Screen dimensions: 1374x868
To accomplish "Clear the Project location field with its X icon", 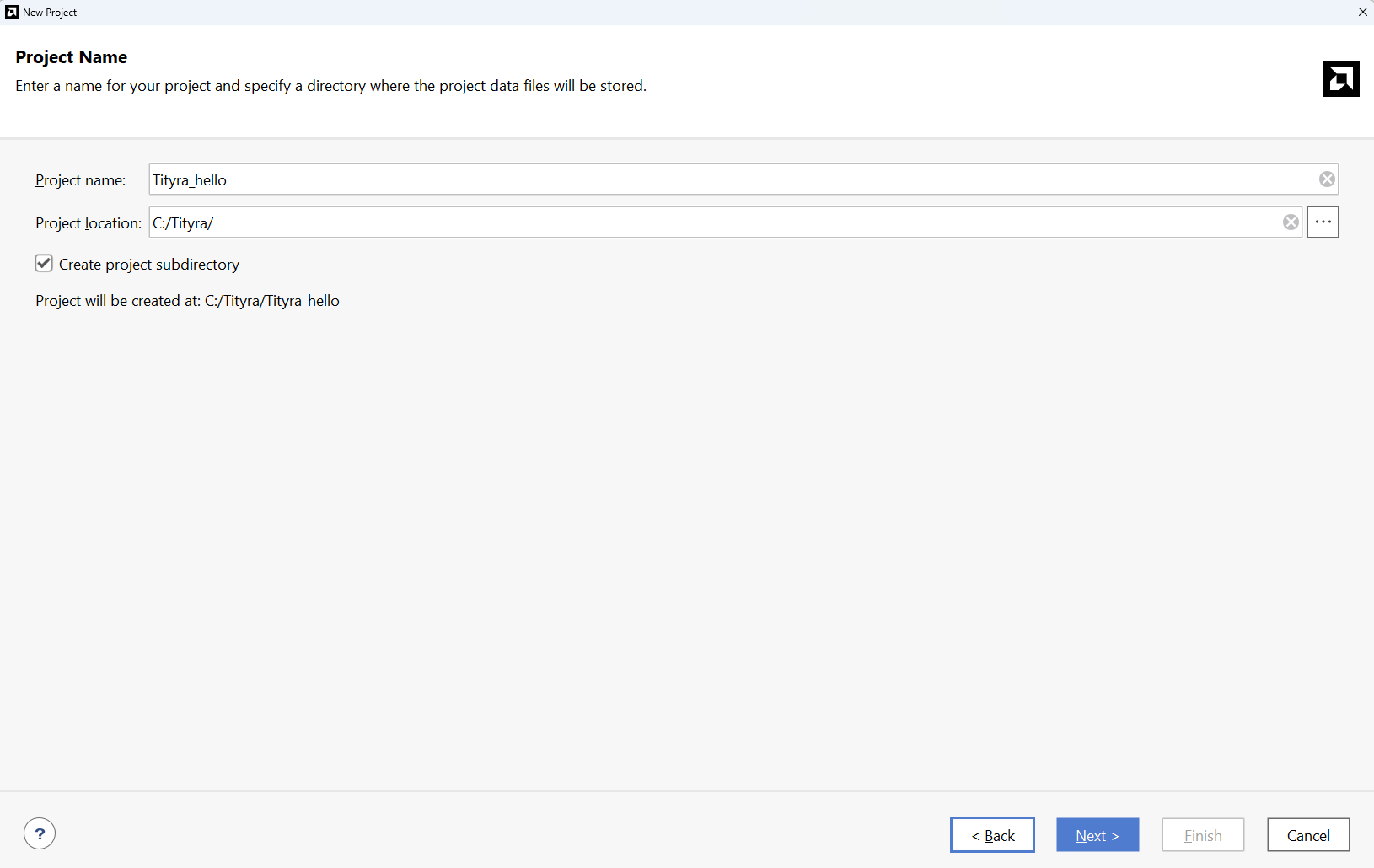I will [x=1291, y=222].
